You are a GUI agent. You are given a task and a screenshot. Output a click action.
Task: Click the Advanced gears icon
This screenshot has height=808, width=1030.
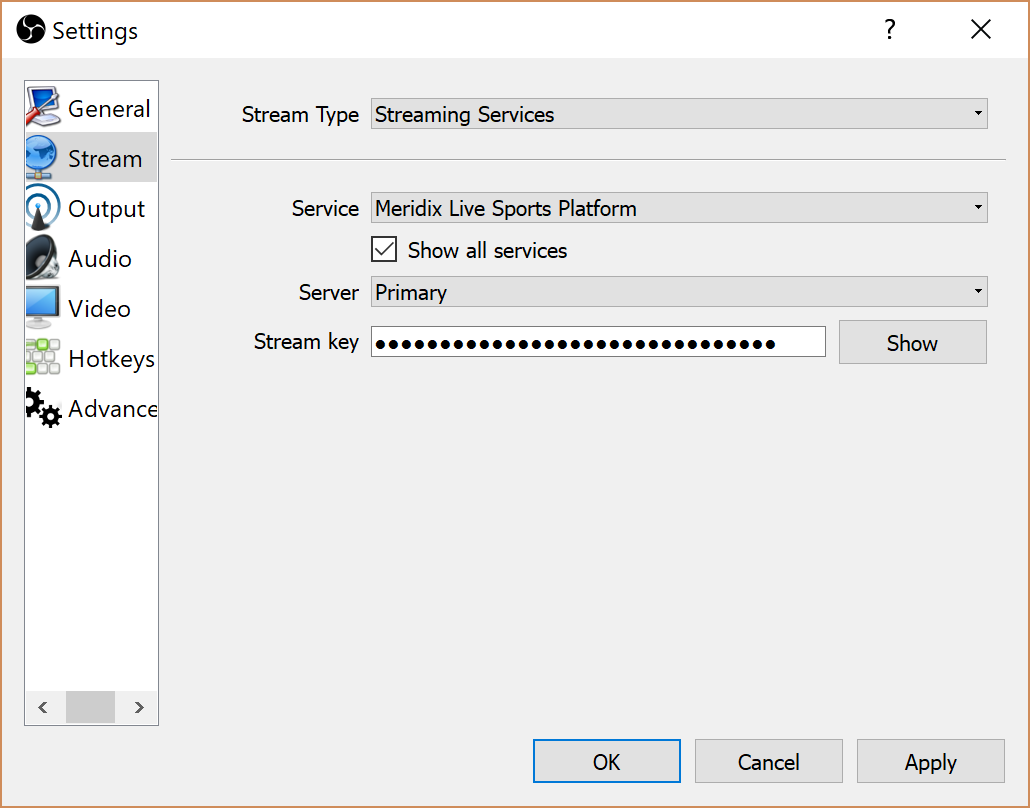point(43,408)
